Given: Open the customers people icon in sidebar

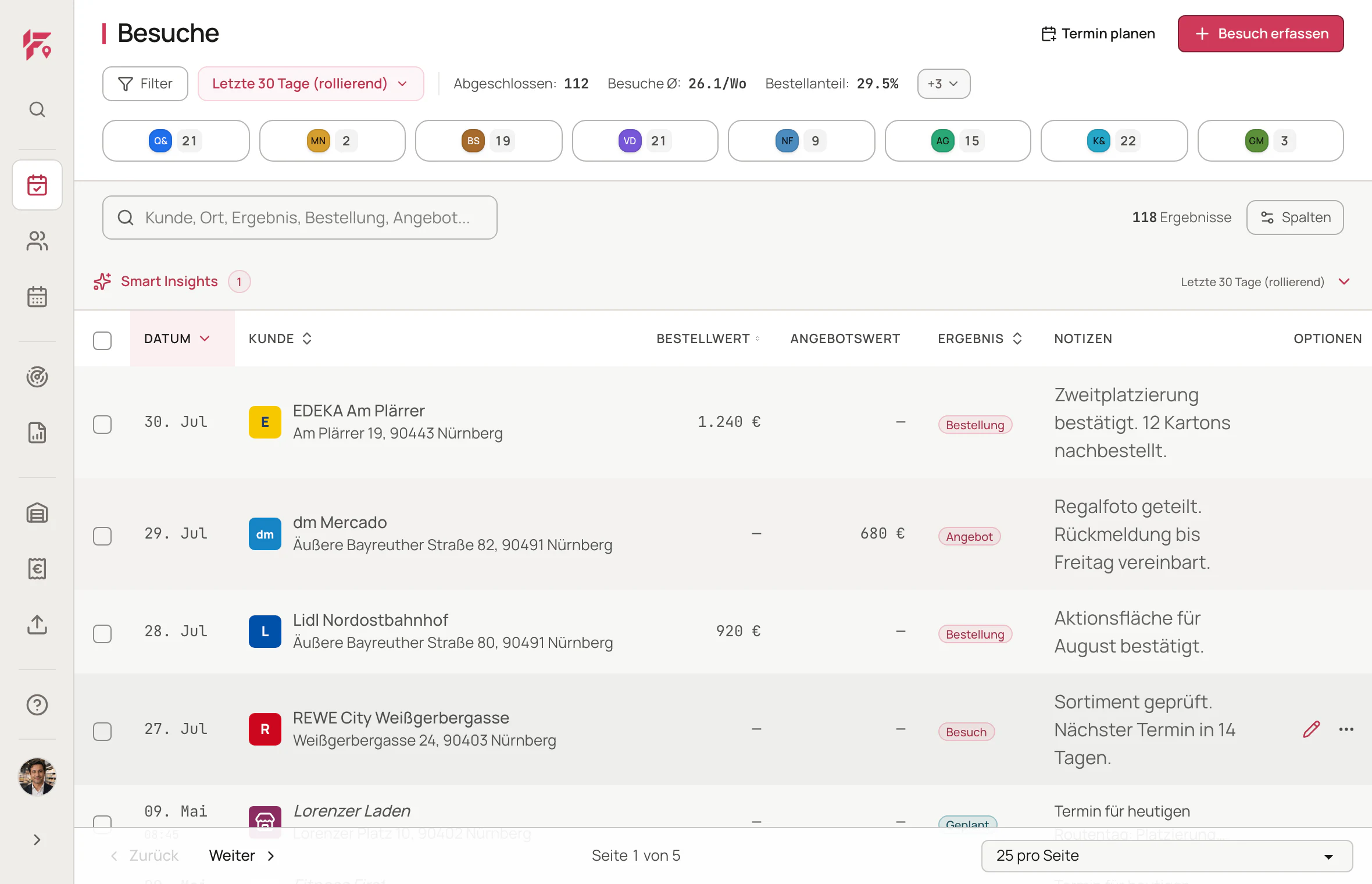Looking at the screenshot, I should tap(37, 241).
